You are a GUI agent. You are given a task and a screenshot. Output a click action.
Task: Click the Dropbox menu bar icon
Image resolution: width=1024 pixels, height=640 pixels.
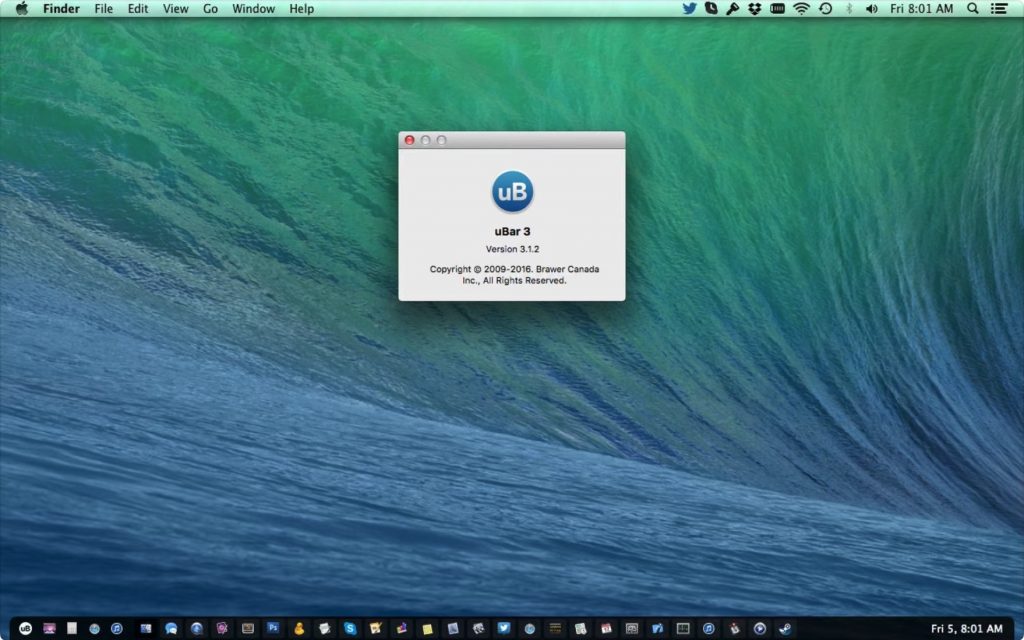coord(753,9)
